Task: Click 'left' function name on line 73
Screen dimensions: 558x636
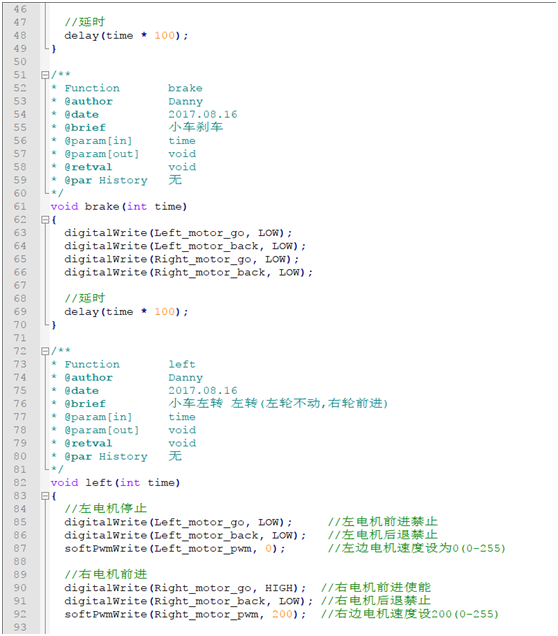Action: (x=182, y=365)
